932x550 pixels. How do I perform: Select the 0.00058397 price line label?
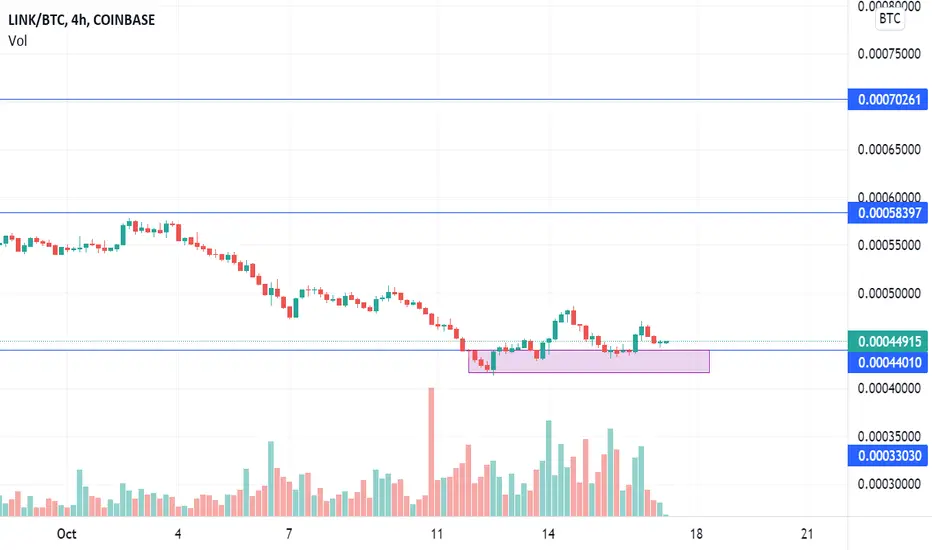[x=888, y=213]
